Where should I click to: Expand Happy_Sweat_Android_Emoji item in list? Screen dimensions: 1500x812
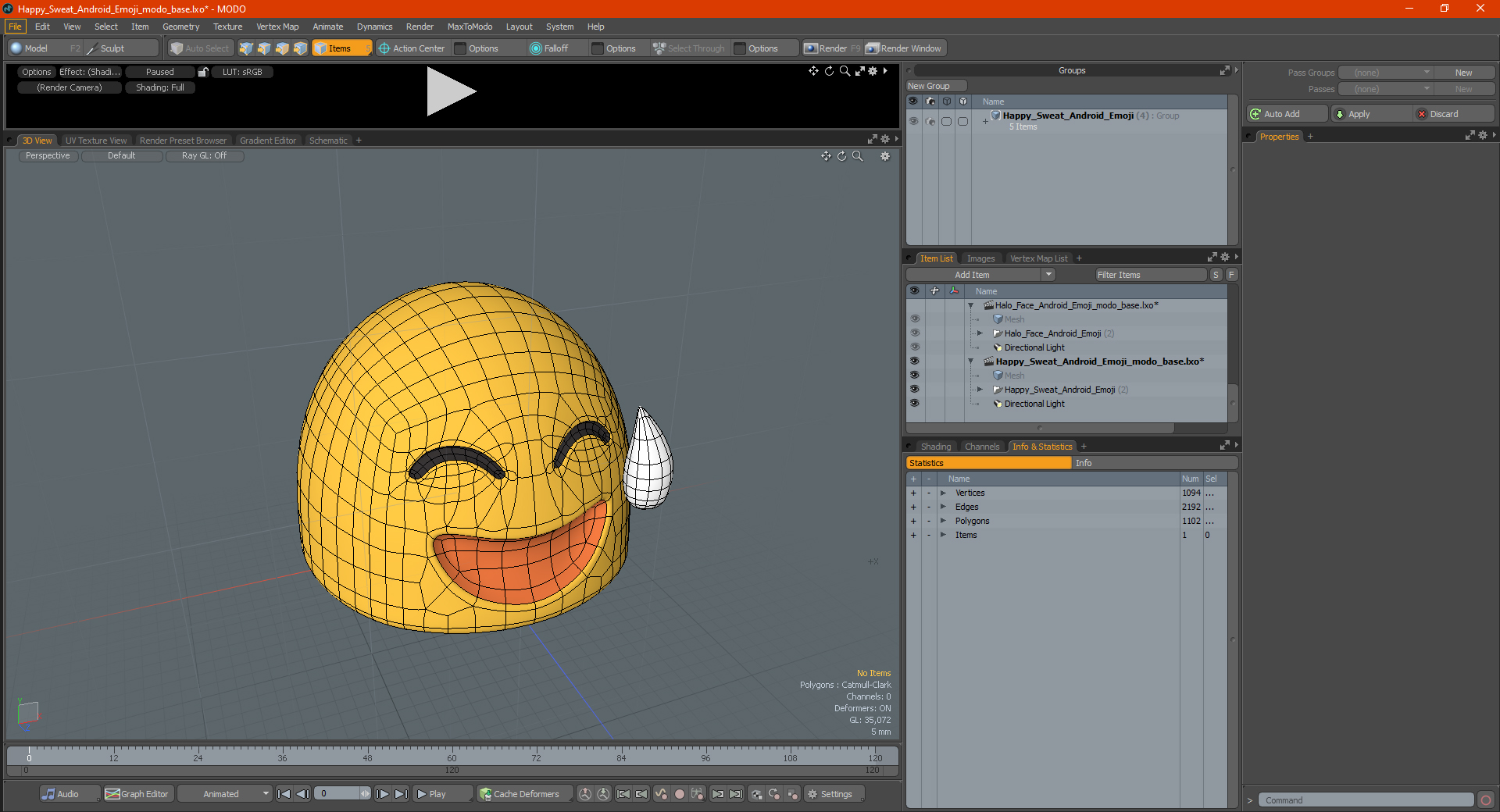point(980,390)
